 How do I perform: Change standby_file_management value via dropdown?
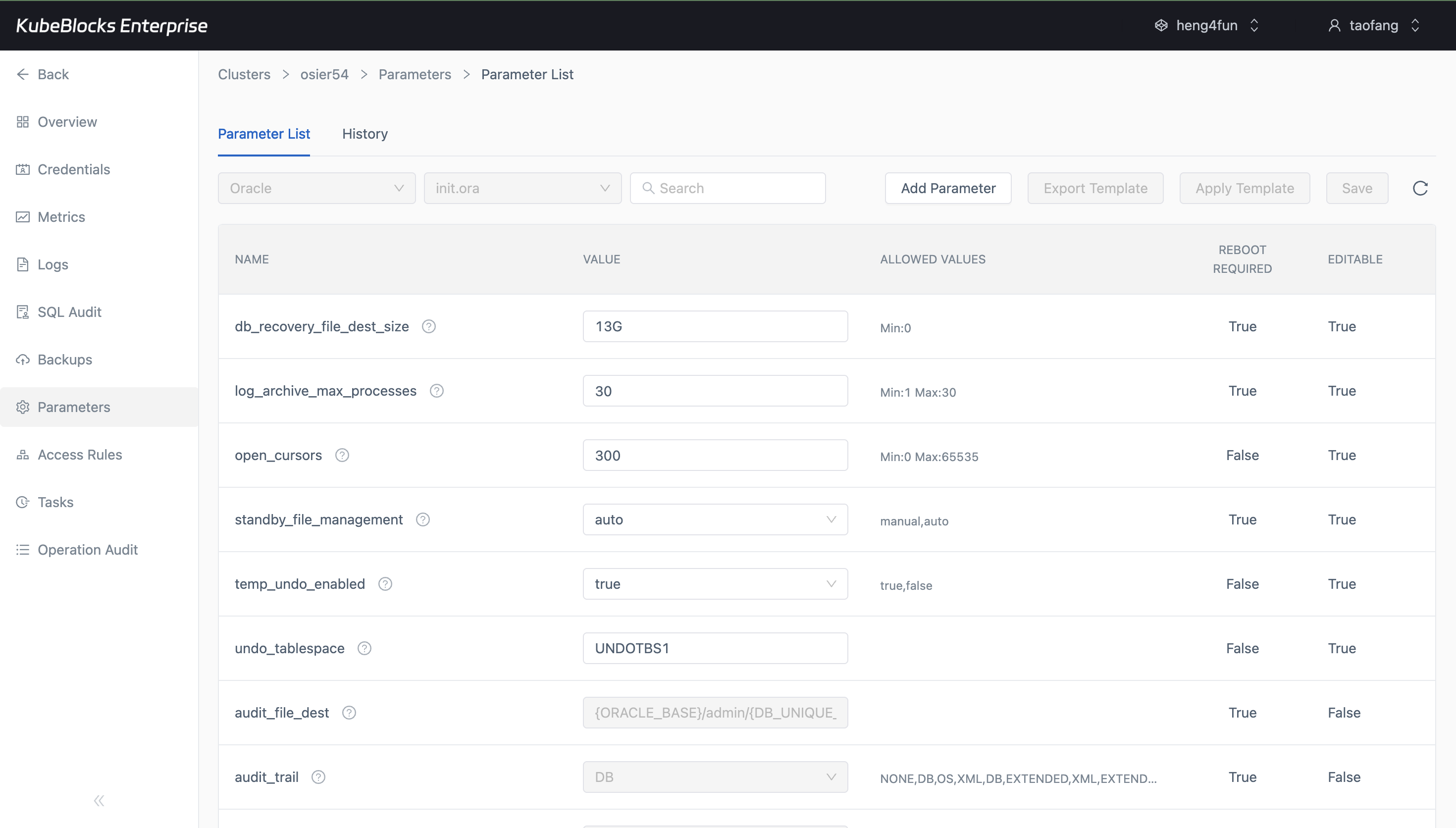pyautogui.click(x=831, y=519)
